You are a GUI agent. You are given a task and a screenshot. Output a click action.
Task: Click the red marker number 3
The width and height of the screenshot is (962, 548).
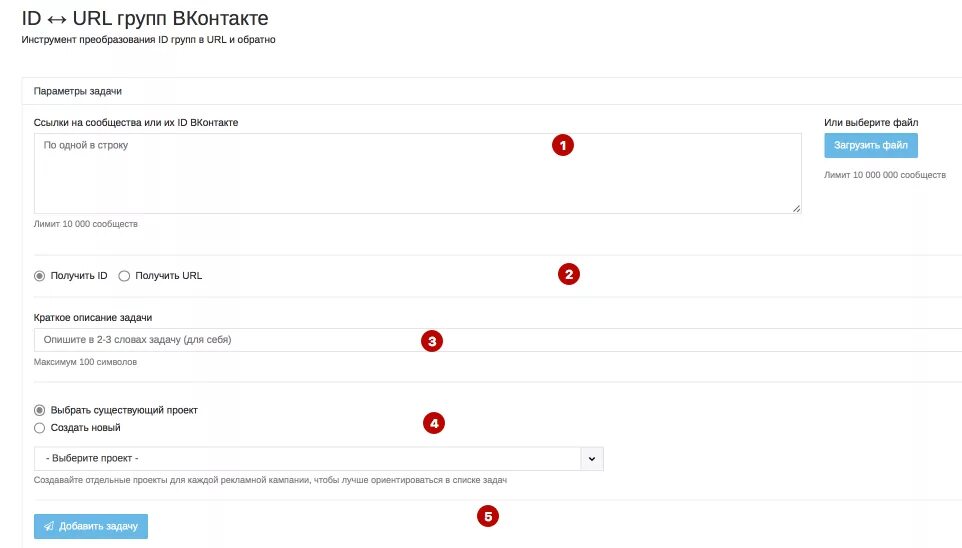pos(432,341)
